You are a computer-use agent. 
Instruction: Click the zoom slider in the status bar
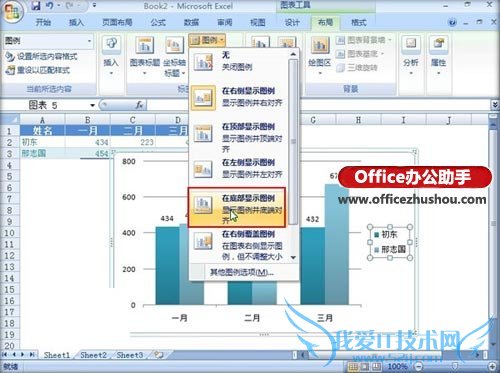pos(455,367)
